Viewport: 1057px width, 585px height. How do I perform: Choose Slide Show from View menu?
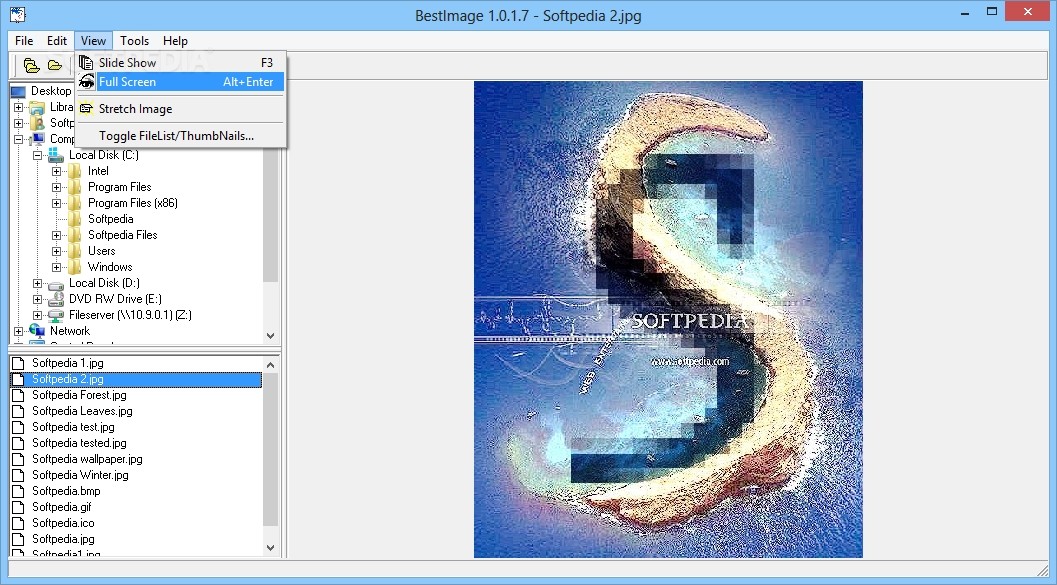pos(181,63)
